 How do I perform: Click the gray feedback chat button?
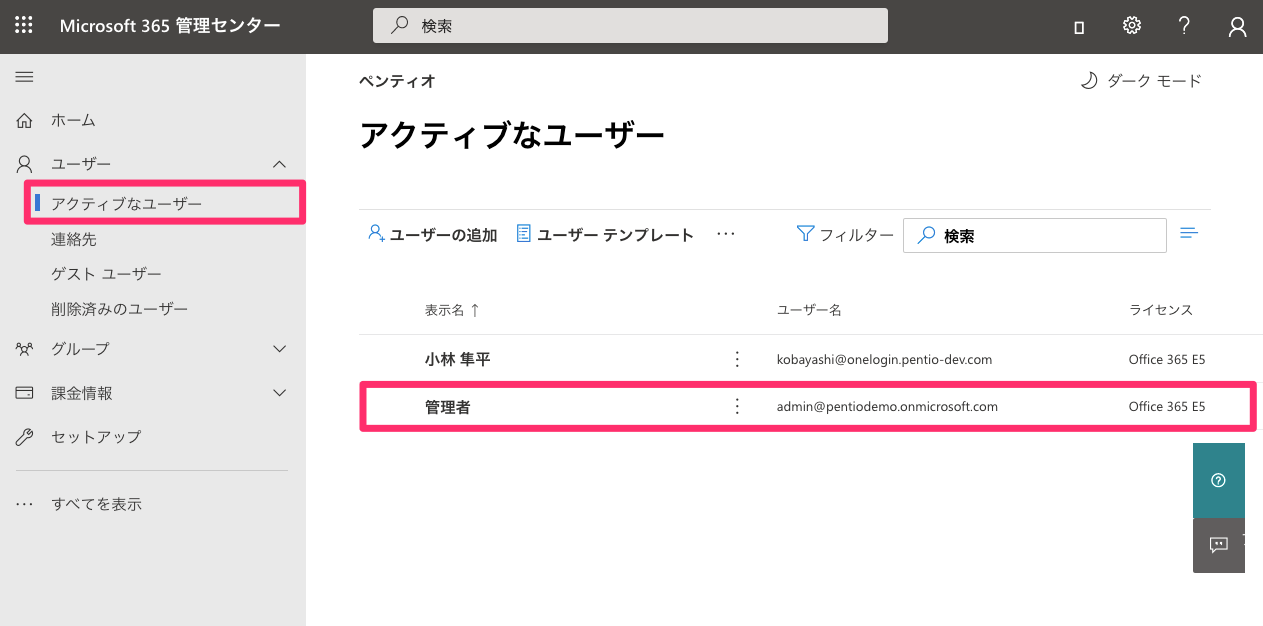point(1218,545)
